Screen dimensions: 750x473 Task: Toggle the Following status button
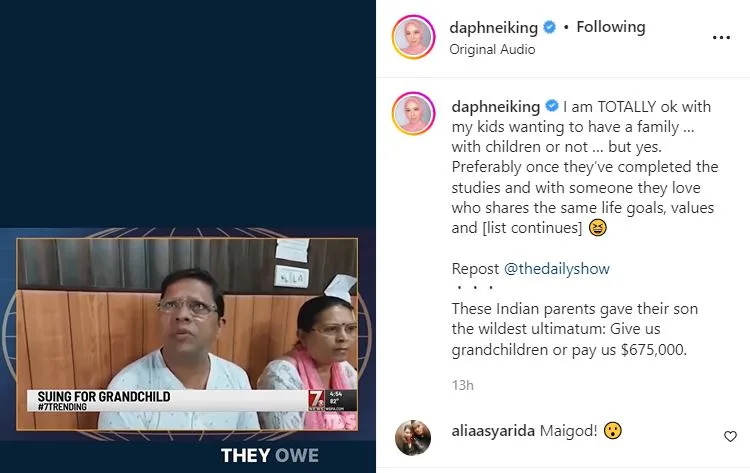click(611, 27)
